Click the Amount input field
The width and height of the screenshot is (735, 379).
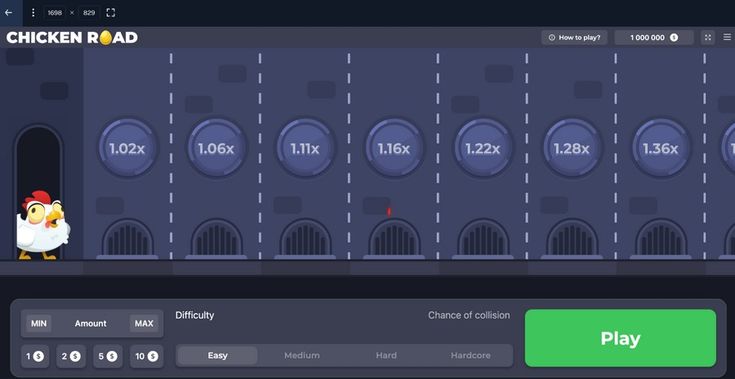[x=90, y=323]
